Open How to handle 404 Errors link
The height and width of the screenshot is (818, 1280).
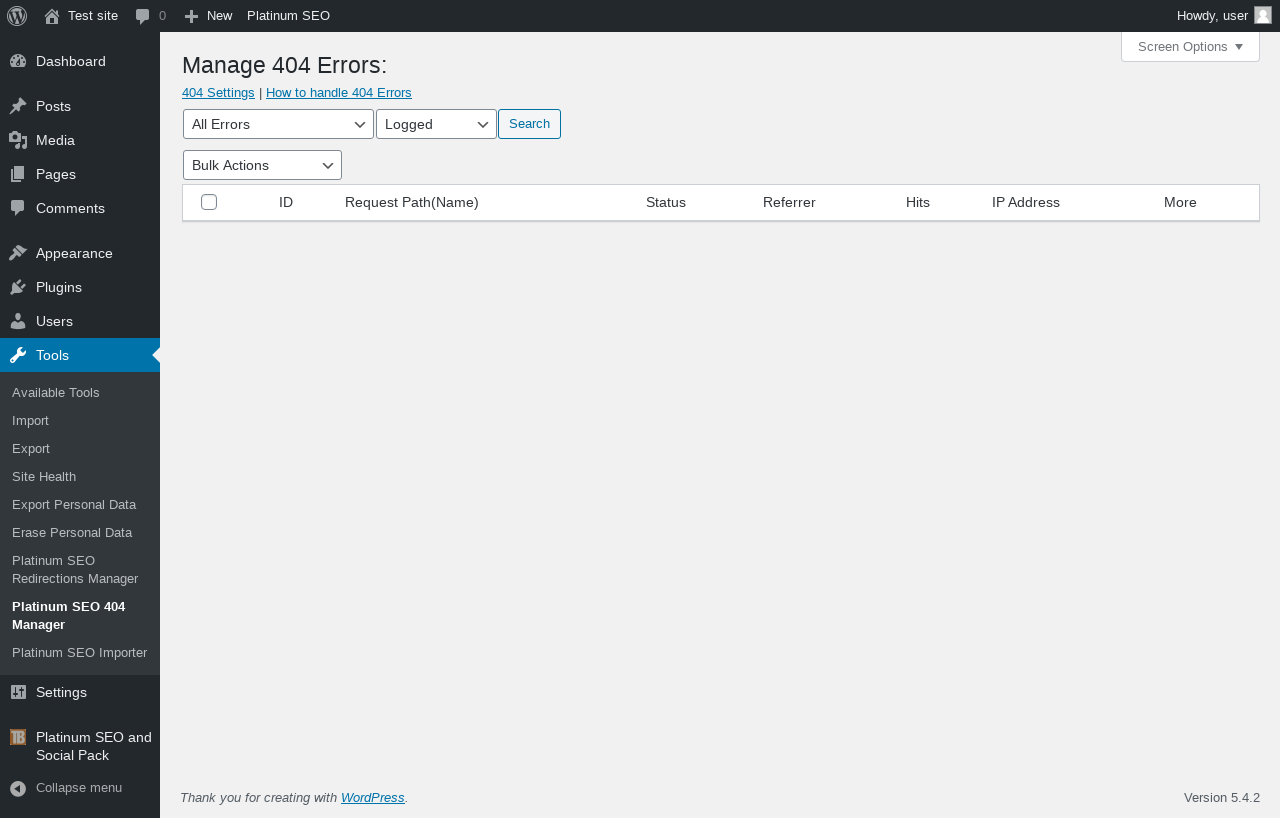(x=339, y=92)
